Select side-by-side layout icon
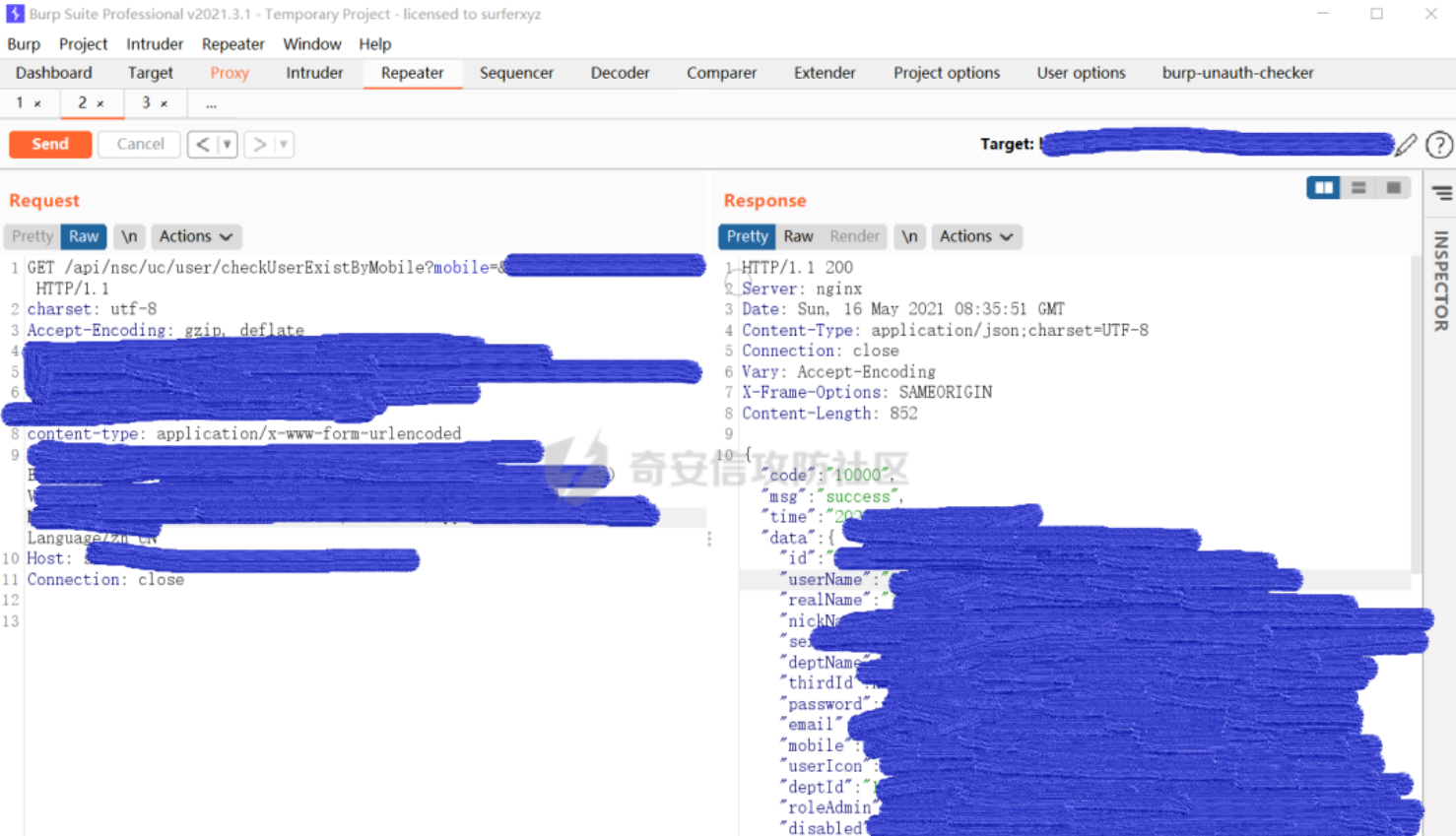 (x=1323, y=187)
